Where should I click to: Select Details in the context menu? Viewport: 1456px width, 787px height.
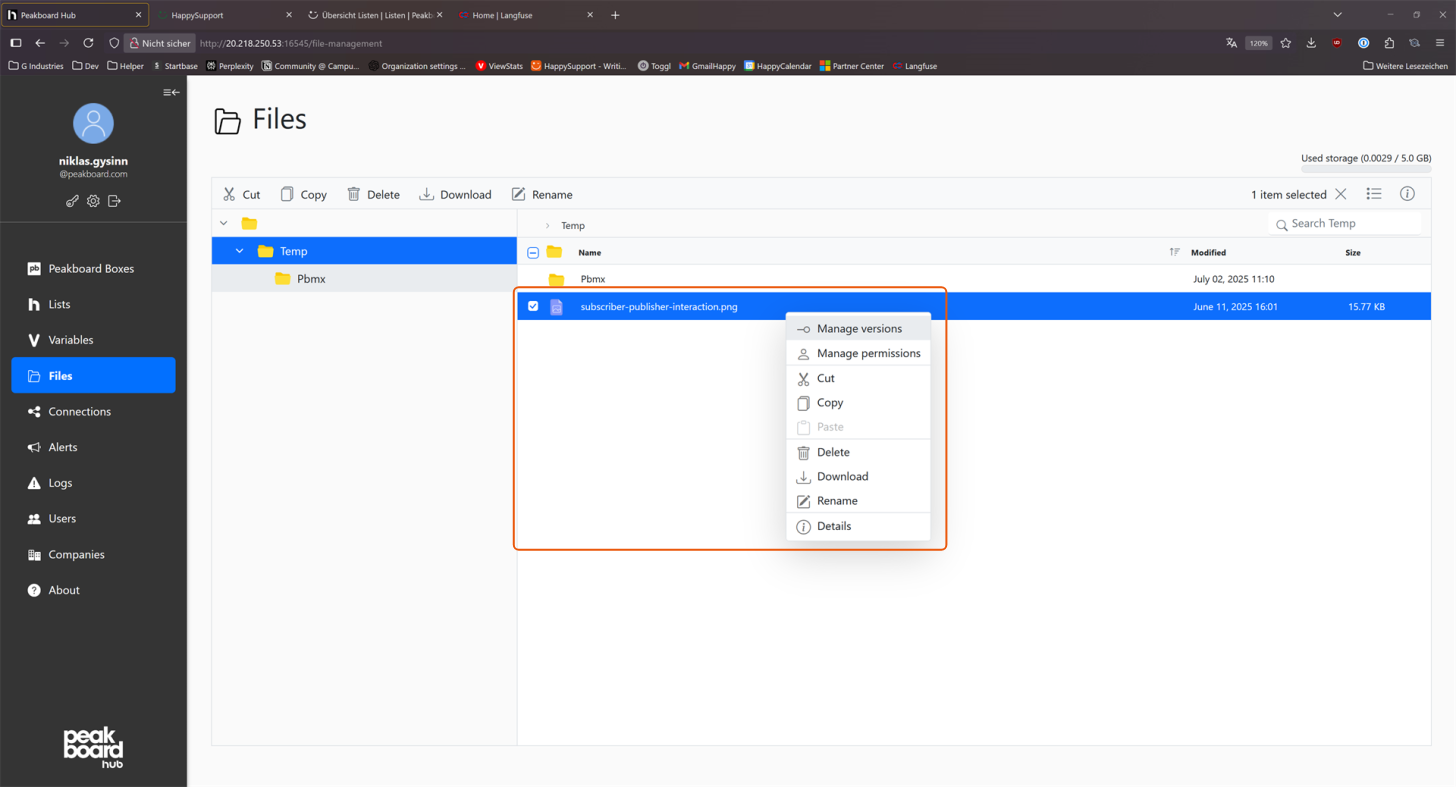click(x=833, y=526)
